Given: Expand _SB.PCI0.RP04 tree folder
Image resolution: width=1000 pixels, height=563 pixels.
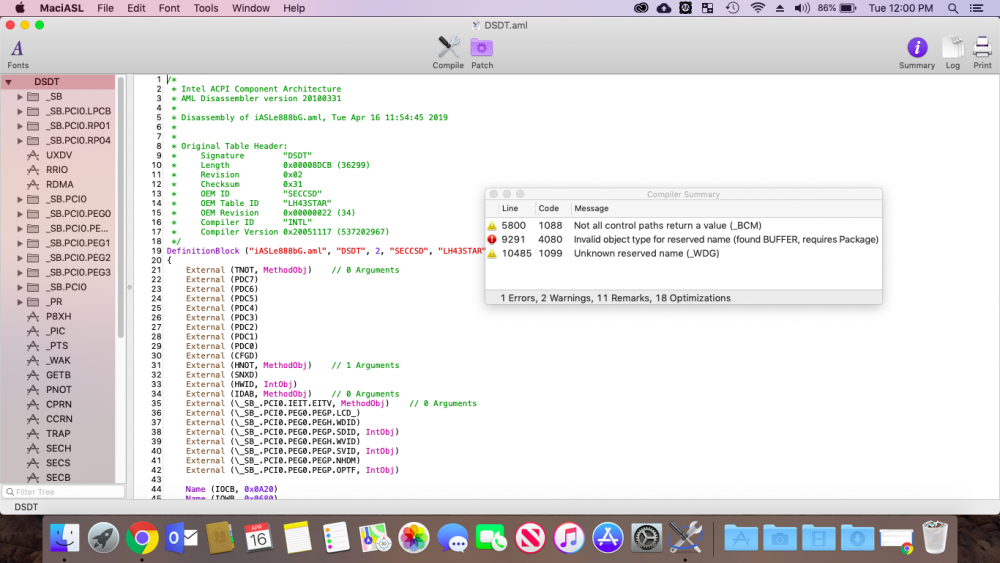Looking at the screenshot, I should pyautogui.click(x=20, y=141).
